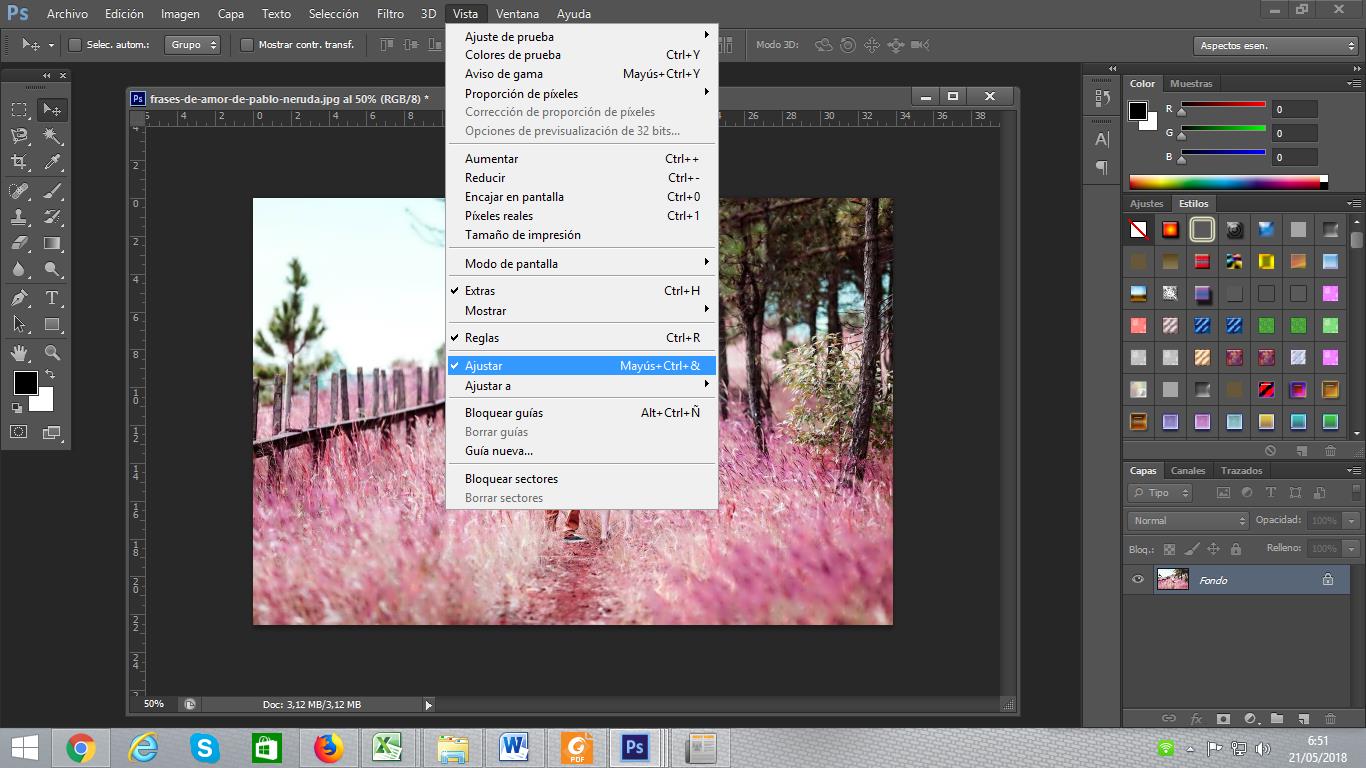Select the Brush tool
This screenshot has width=1366, height=768.
point(52,190)
